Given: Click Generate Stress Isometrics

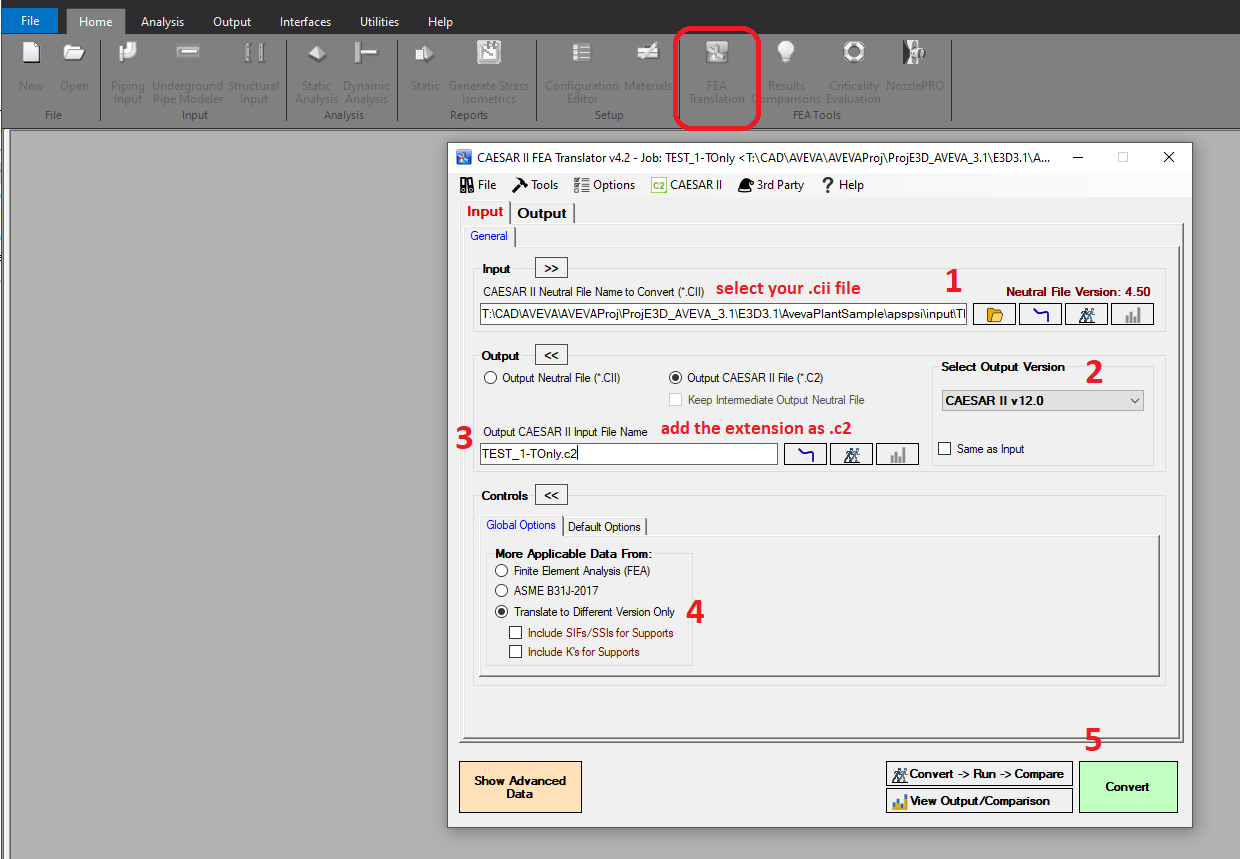Looking at the screenshot, I should 489,72.
